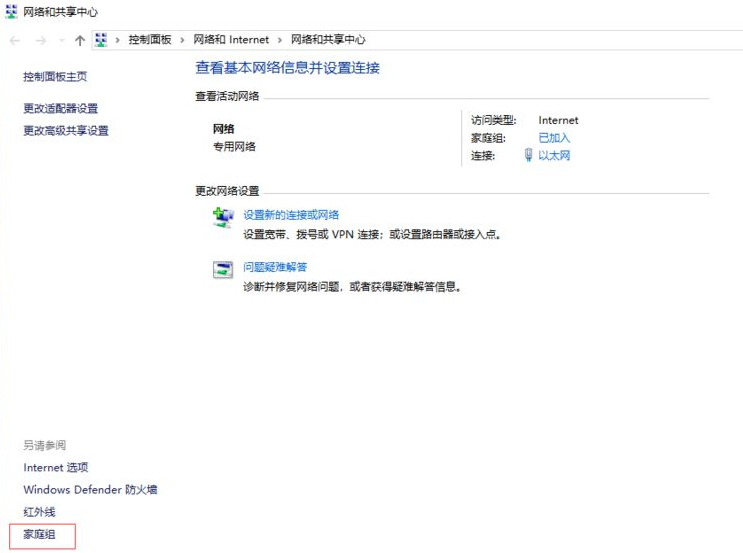This screenshot has height=553, width=743.
Task: Click the network icon in address bar
Action: coord(101,40)
